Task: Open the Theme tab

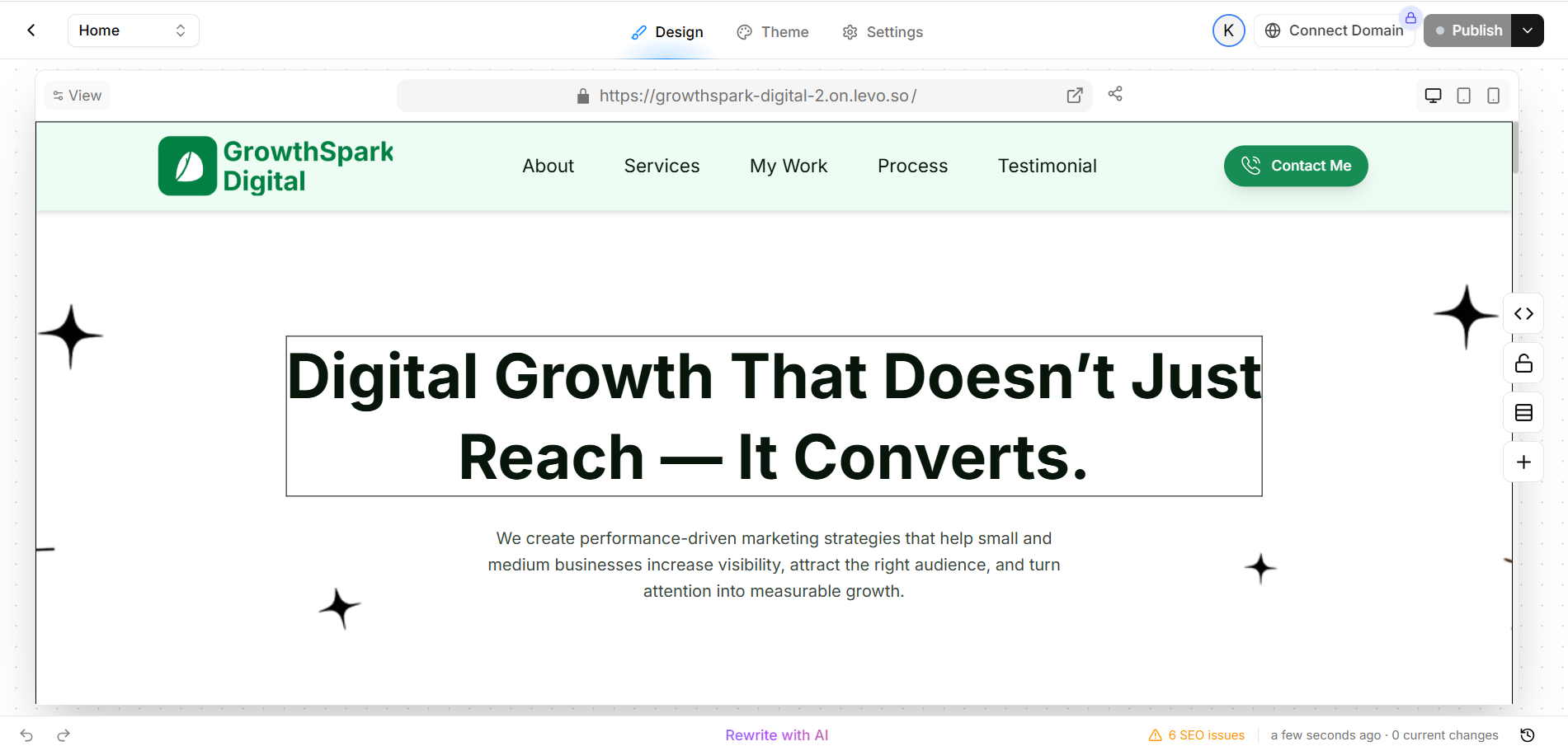Action: pyautogui.click(x=773, y=32)
